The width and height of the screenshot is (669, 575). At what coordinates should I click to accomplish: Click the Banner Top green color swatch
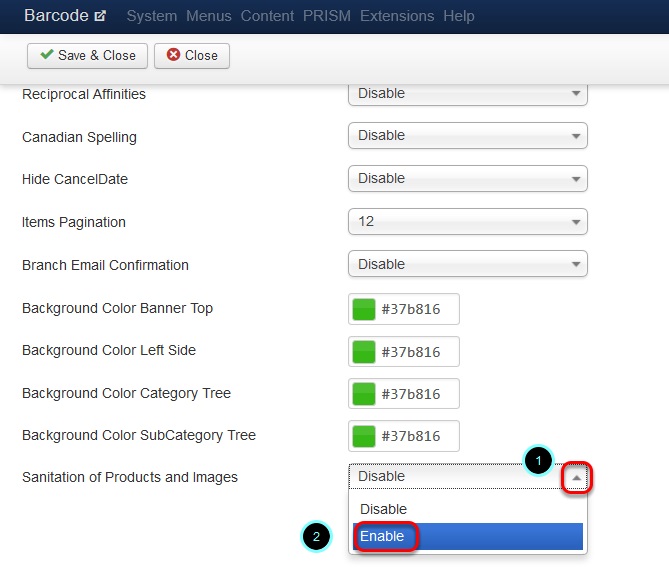click(x=364, y=309)
